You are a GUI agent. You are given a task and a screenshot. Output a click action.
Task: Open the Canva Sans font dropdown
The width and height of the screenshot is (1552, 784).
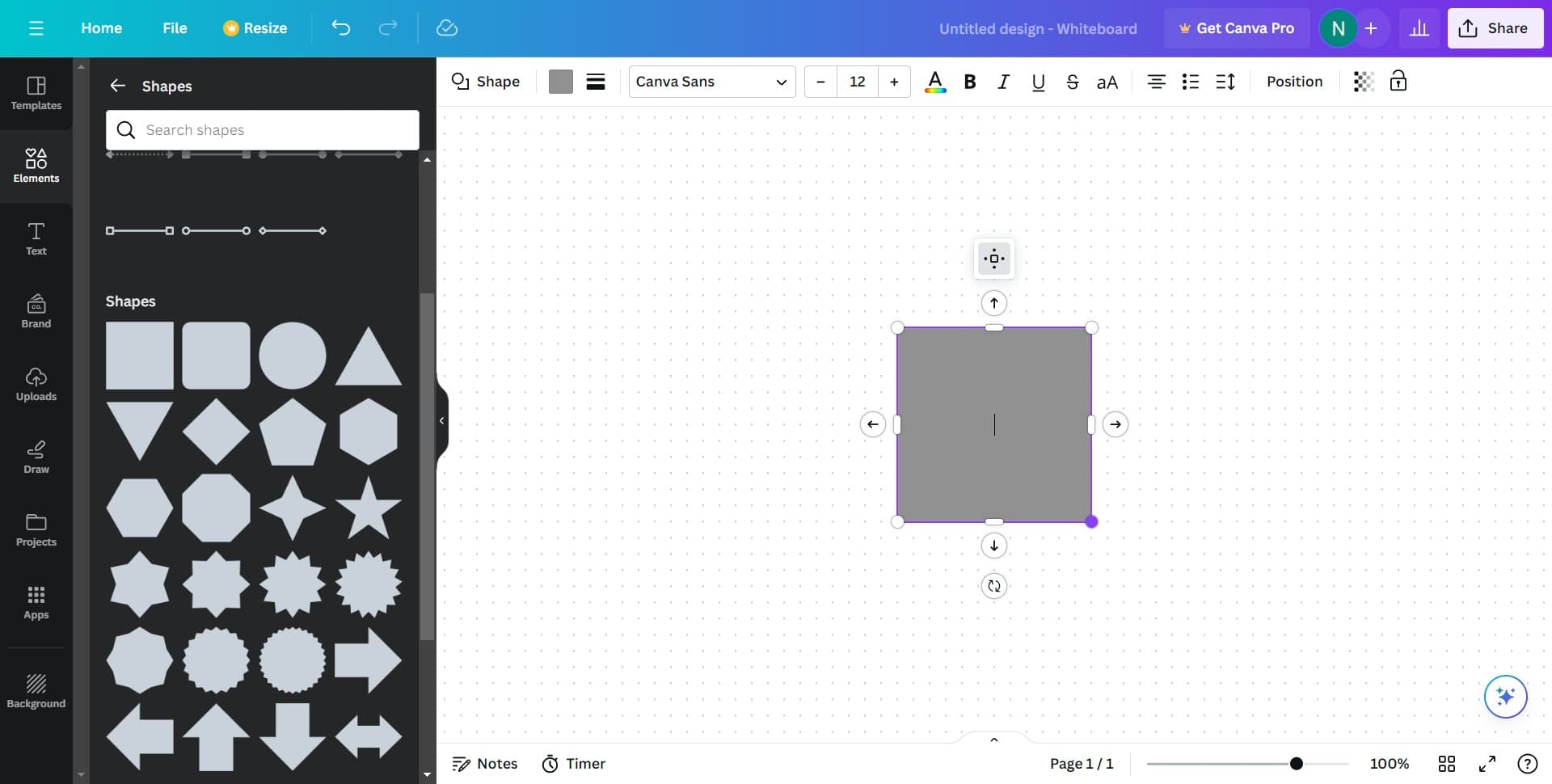click(711, 82)
